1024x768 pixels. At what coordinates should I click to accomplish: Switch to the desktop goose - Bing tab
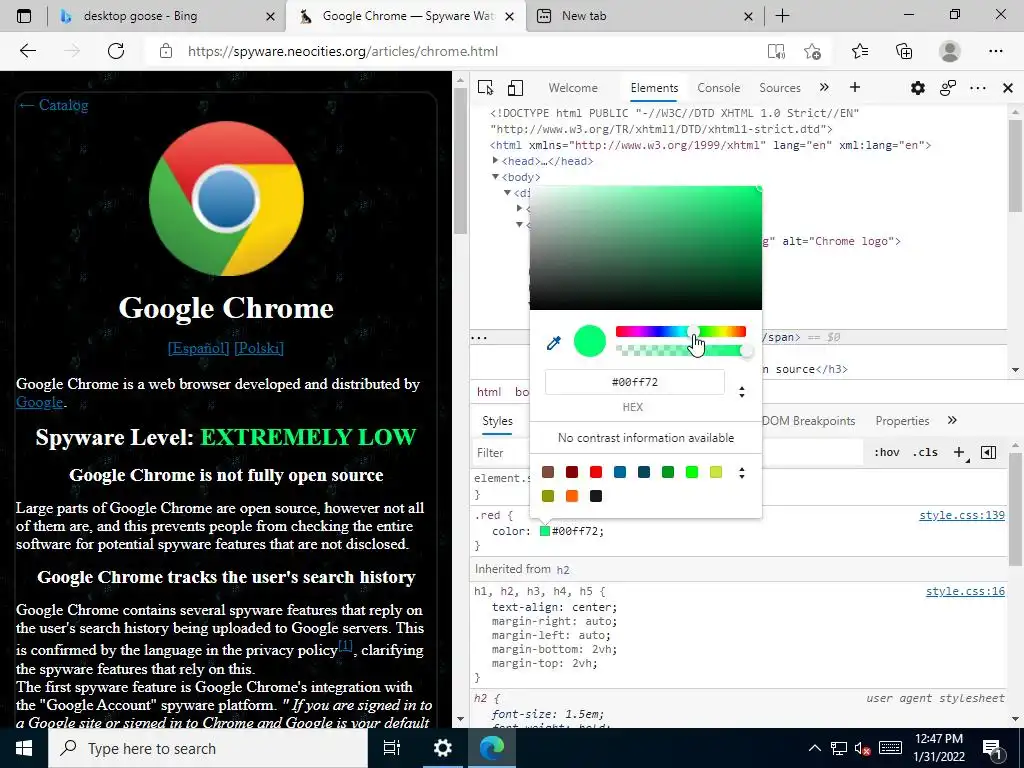coord(168,16)
